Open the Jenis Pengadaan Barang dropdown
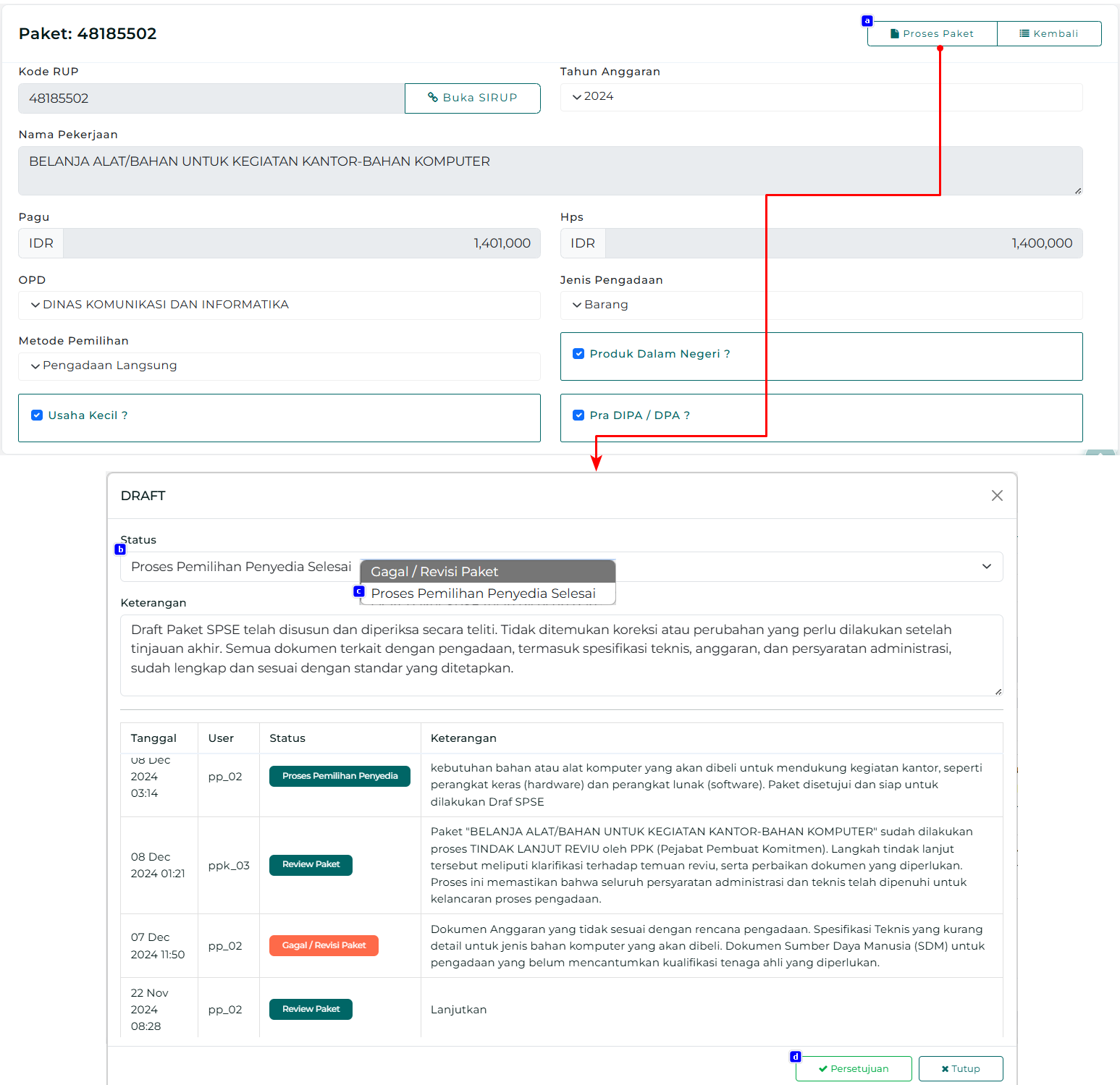Viewport: 1120px width, 1085px height. [x=821, y=305]
